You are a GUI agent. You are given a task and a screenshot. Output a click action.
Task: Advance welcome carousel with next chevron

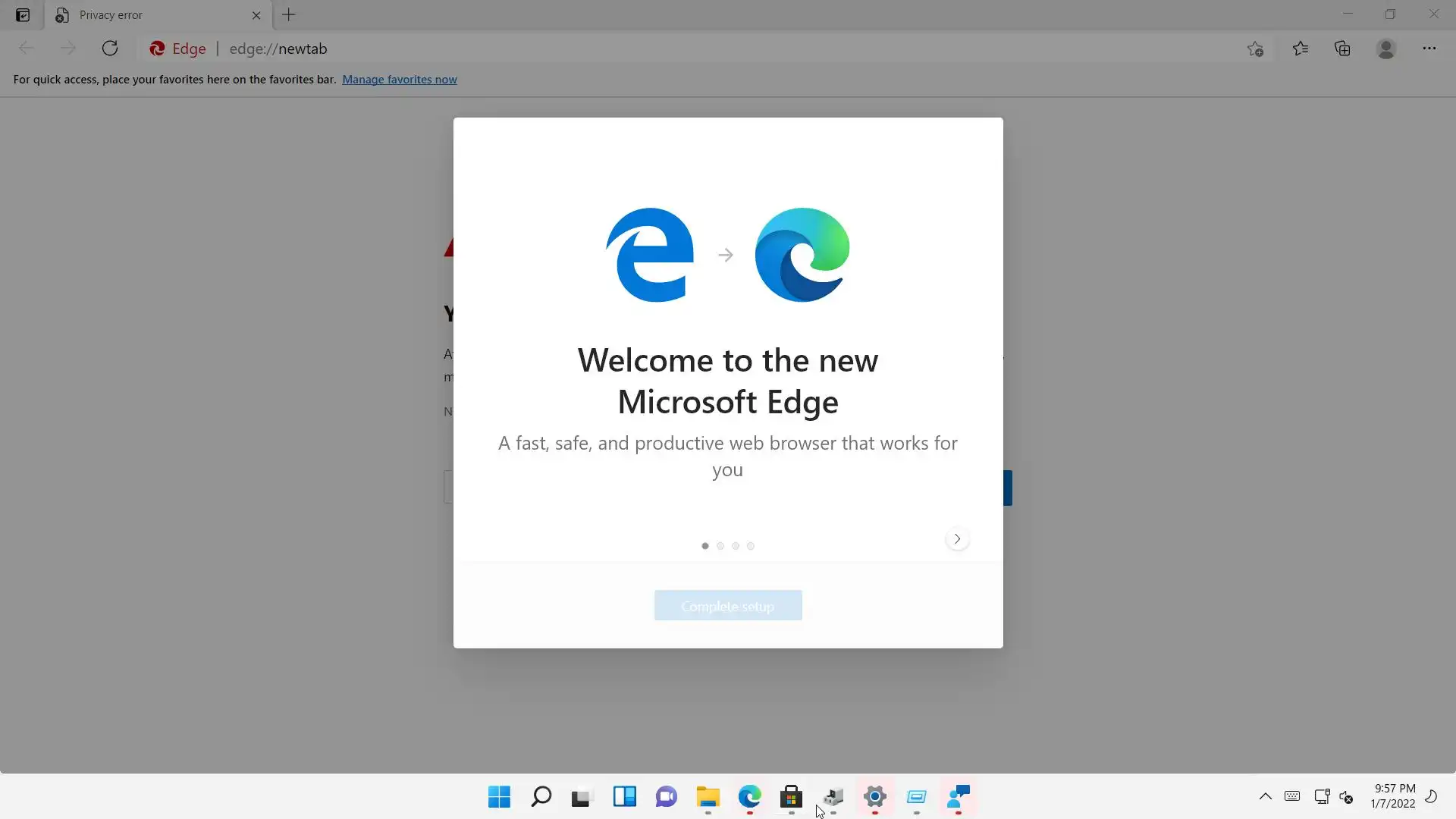(957, 539)
